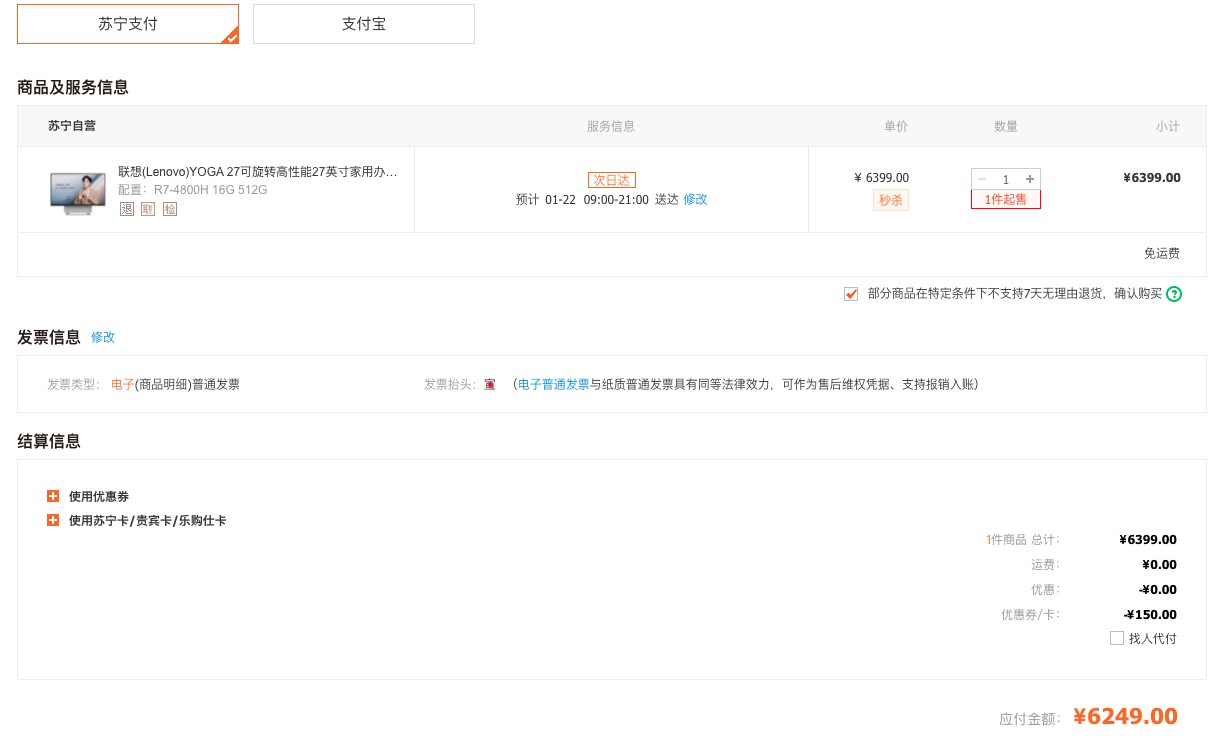The image size is (1225, 739).
Task: Click the 苏宁自营 seller header label
Action: [x=72, y=126]
